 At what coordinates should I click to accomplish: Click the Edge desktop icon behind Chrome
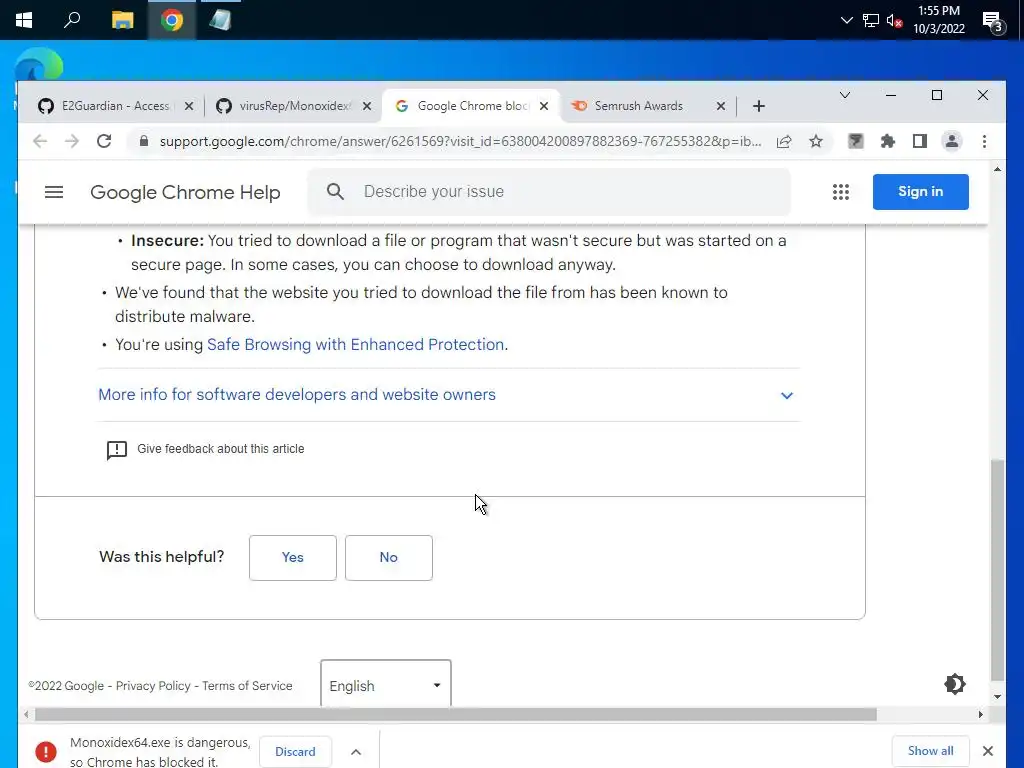pos(39,64)
